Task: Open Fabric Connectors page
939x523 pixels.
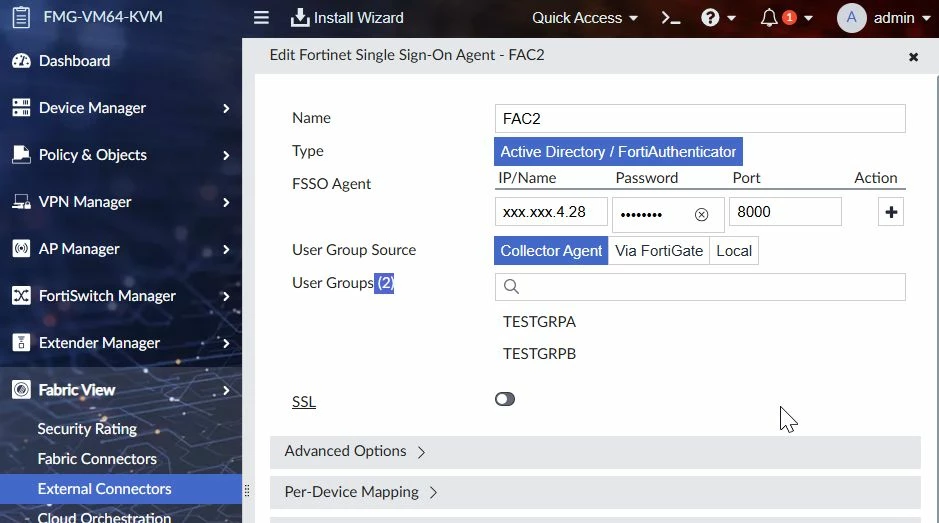Action: point(97,459)
